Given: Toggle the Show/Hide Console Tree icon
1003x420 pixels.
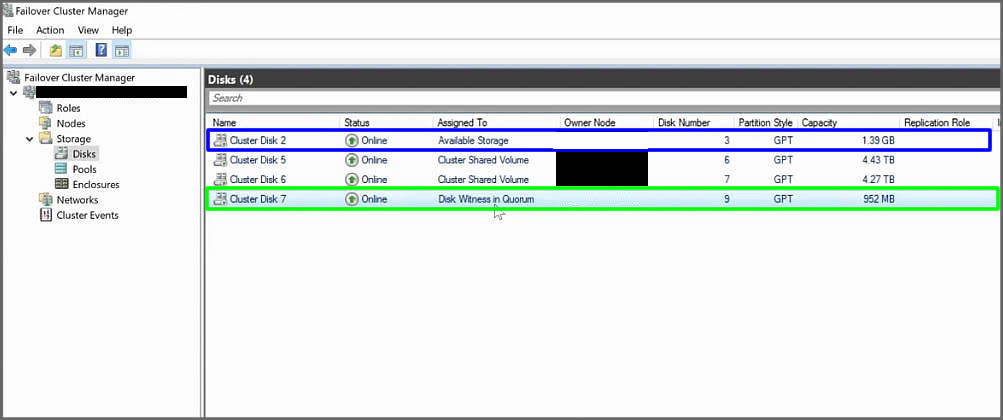Looking at the screenshot, I should [75, 51].
